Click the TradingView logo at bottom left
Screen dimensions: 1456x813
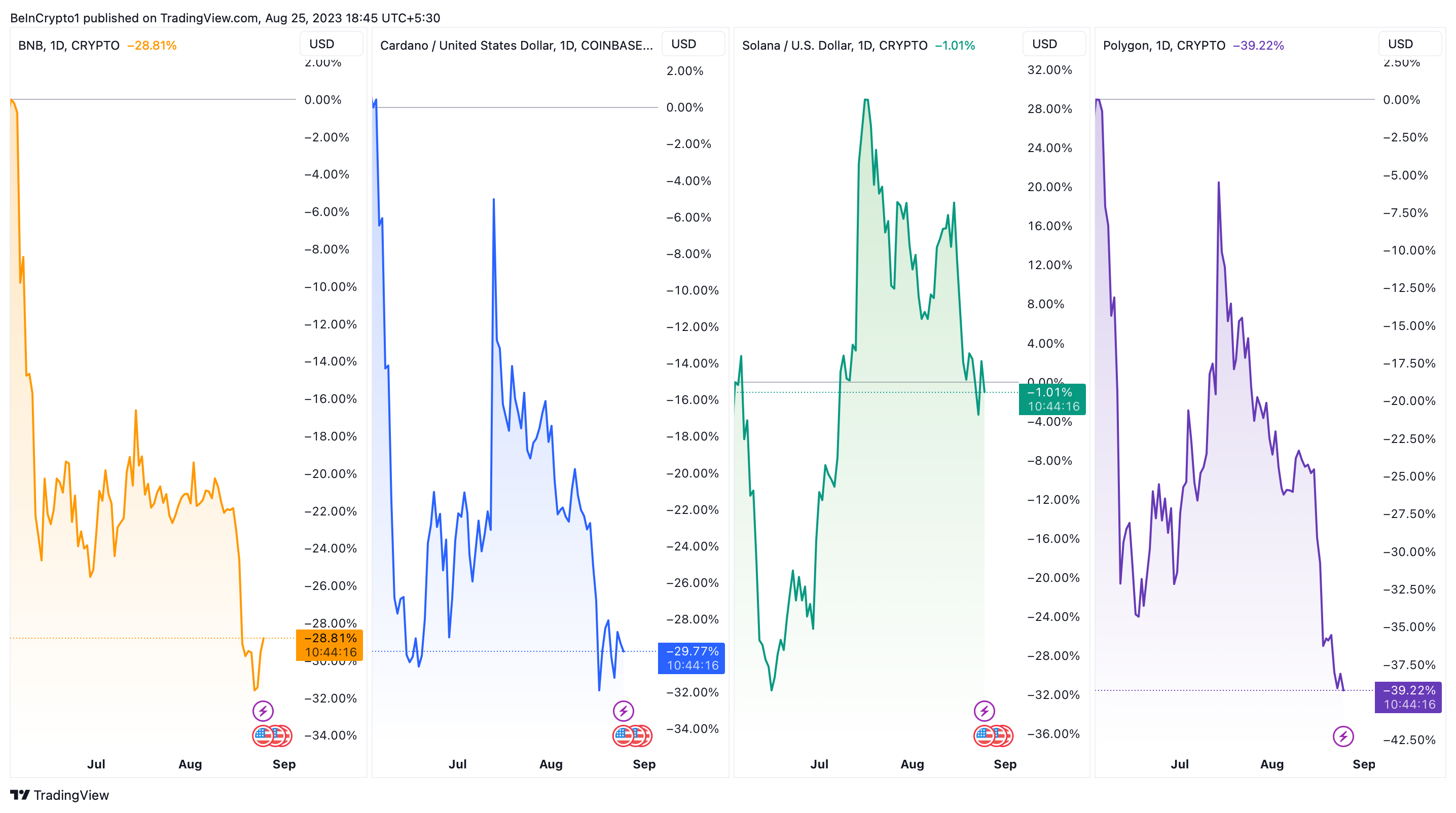coord(59,795)
